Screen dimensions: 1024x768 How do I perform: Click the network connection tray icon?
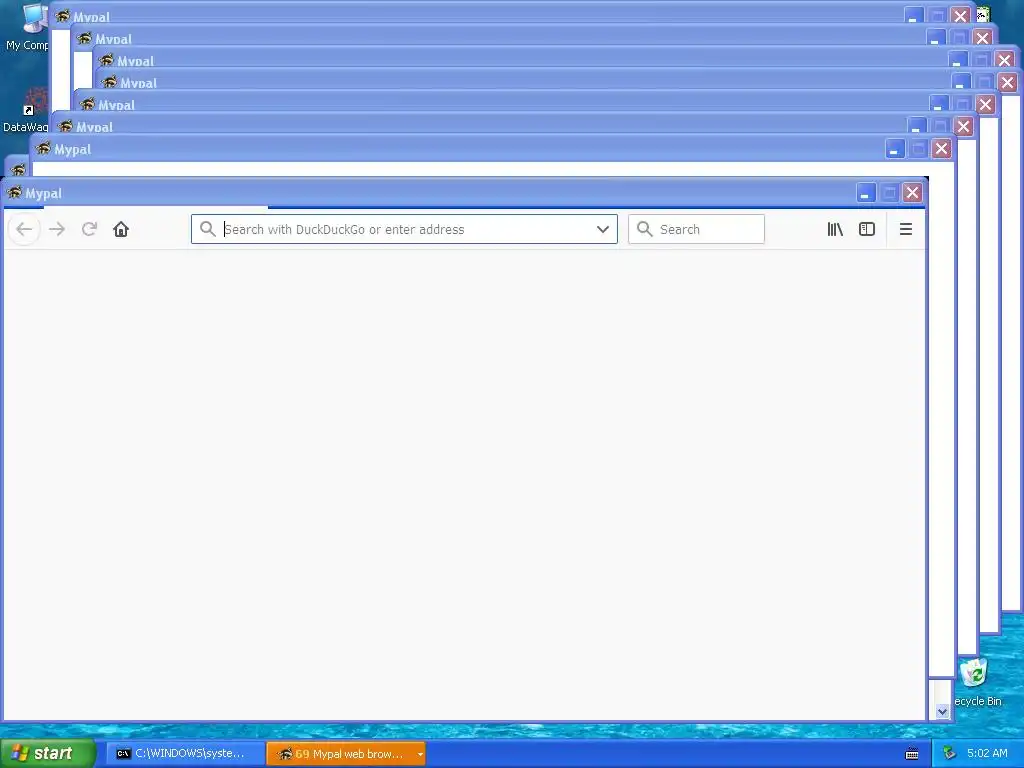point(950,754)
